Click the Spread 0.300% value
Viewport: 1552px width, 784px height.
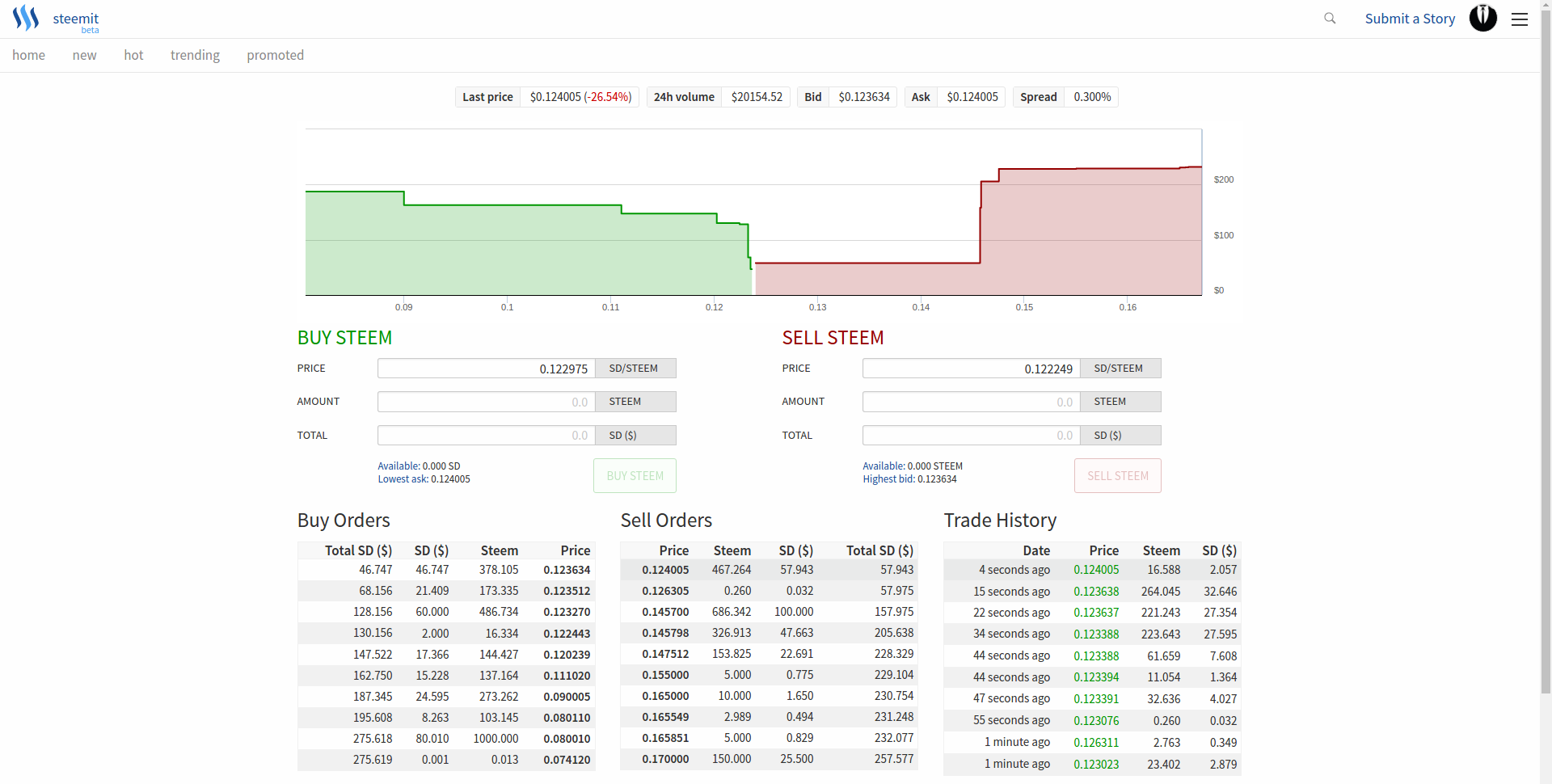(1092, 97)
